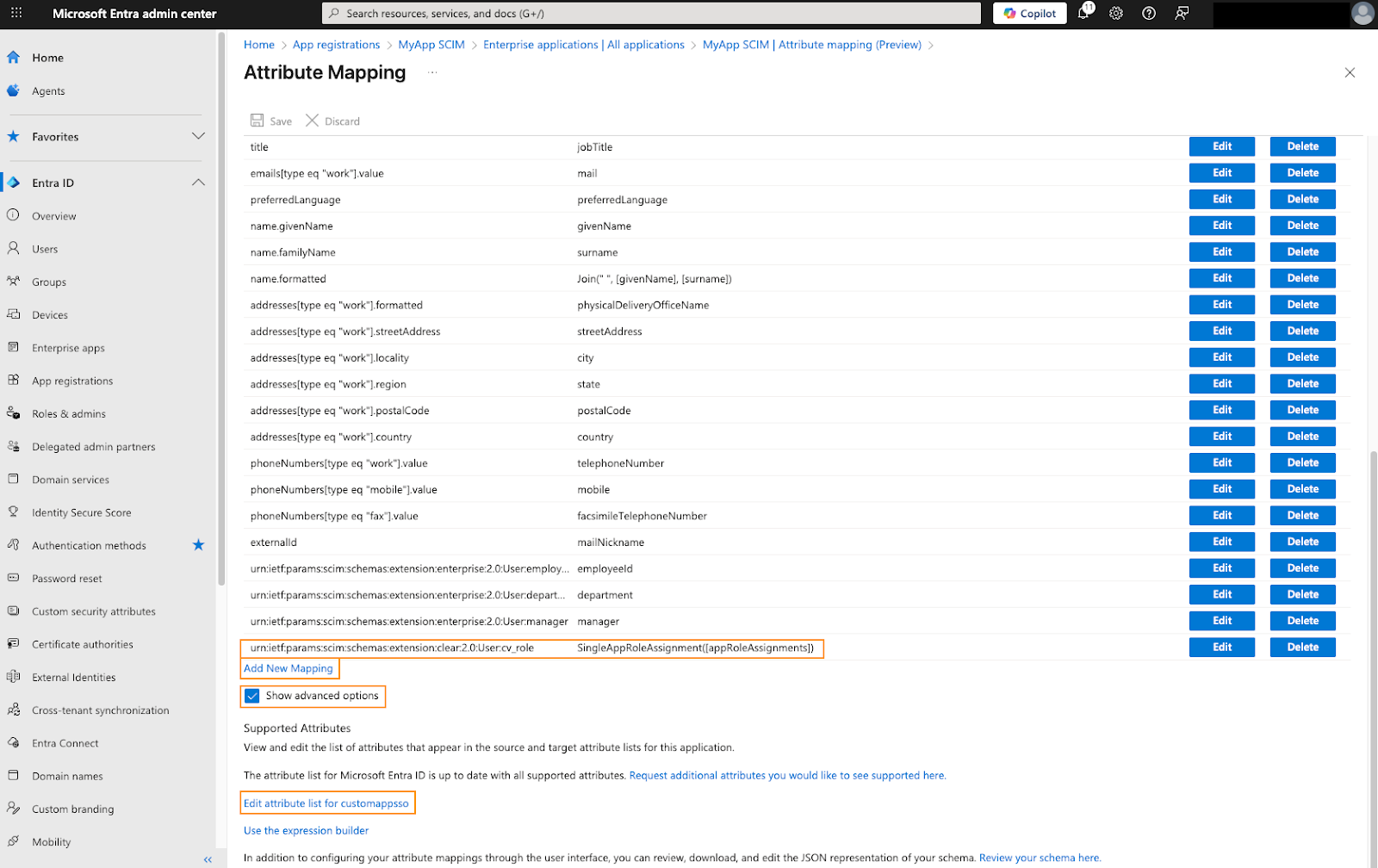Click the Enterprise apps icon
1378x868 pixels.
[13, 347]
